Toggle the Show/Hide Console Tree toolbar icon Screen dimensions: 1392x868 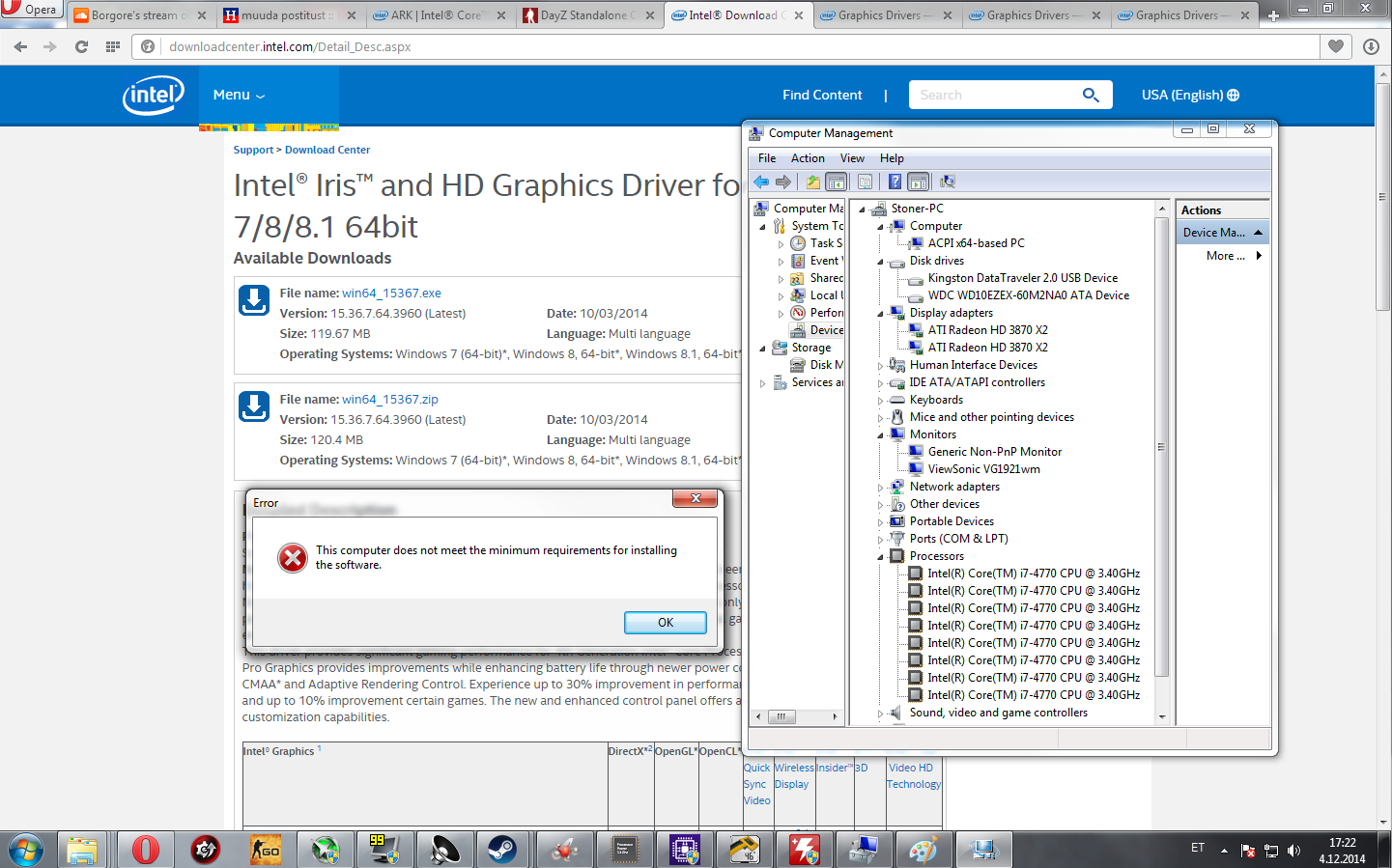pyautogui.click(x=837, y=182)
